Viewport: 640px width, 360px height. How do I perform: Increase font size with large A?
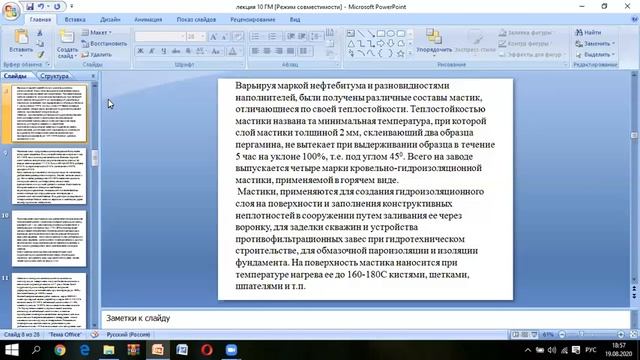pos(213,37)
